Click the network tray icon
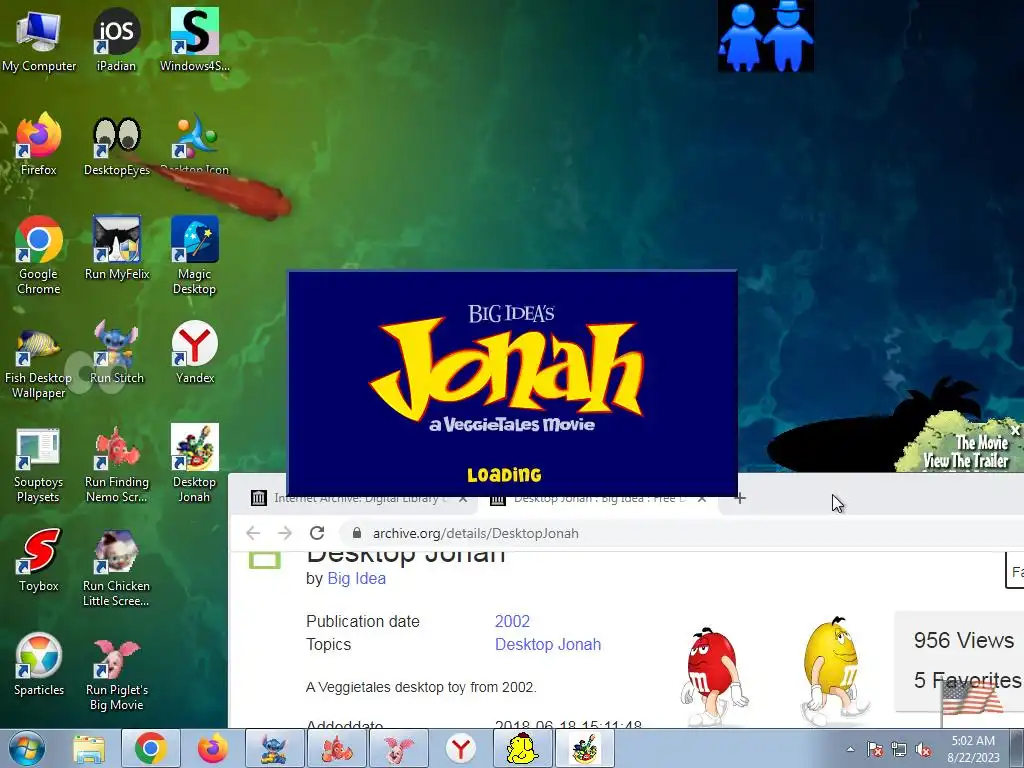The image size is (1024, 768). pos(899,749)
